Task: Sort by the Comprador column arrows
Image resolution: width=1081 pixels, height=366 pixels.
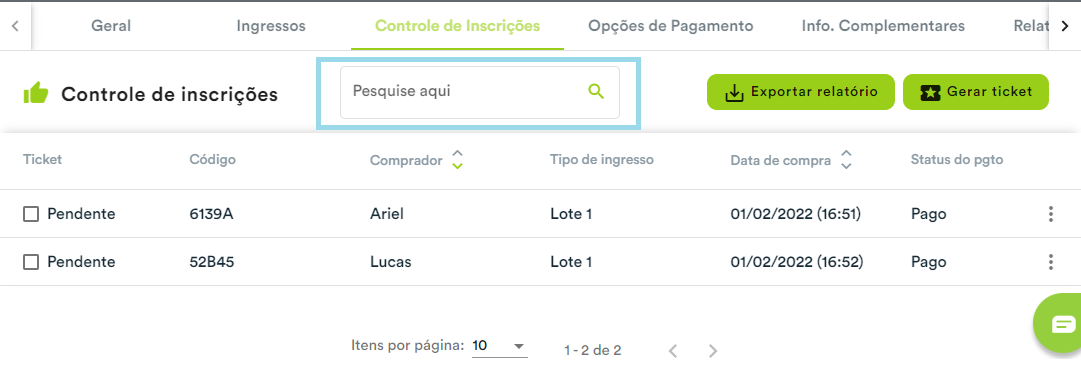Action: click(x=457, y=160)
